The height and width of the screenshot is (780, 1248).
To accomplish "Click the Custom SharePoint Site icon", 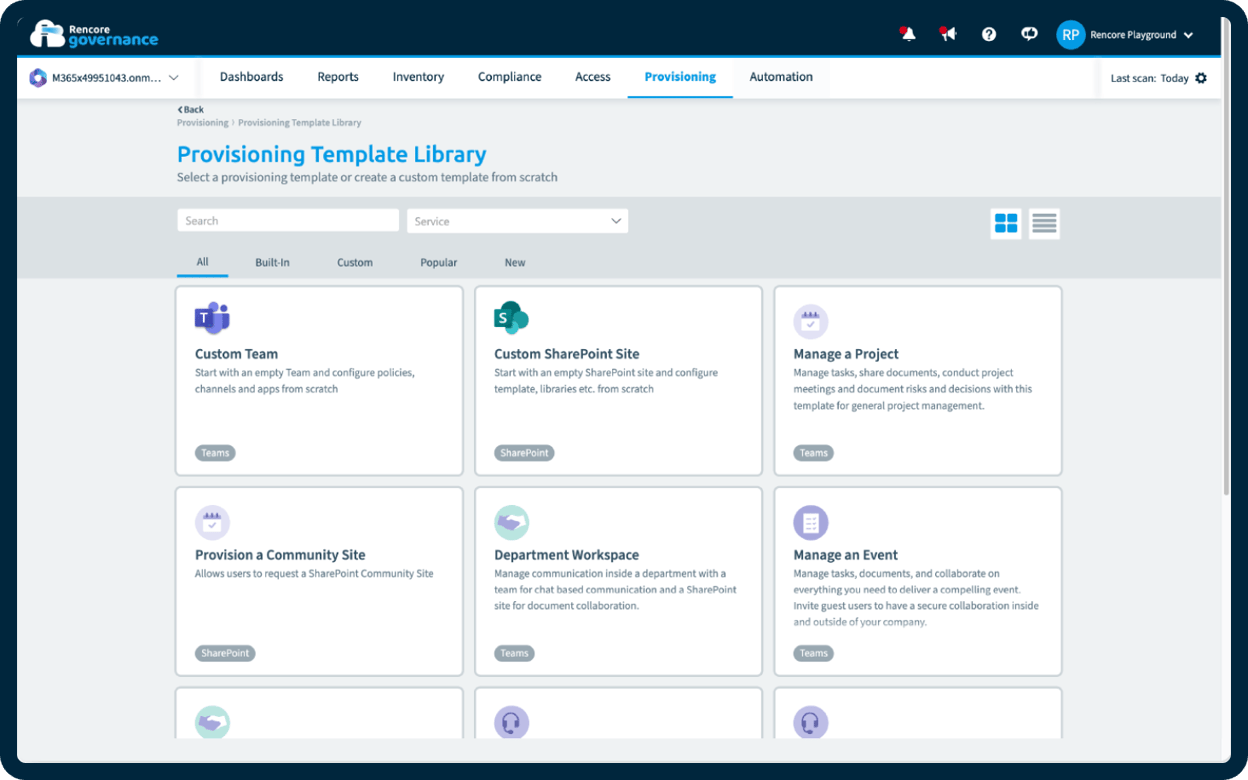I will coord(510,317).
